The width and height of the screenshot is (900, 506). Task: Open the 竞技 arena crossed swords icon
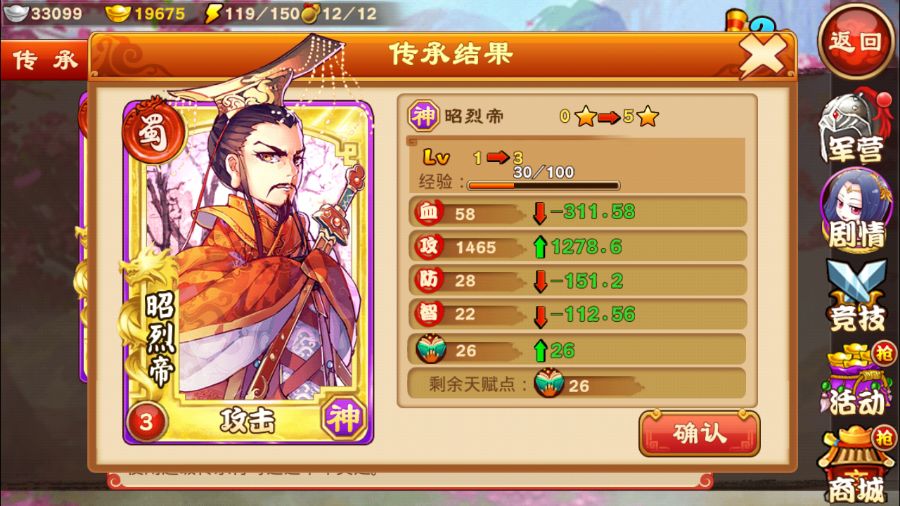pyautogui.click(x=855, y=295)
